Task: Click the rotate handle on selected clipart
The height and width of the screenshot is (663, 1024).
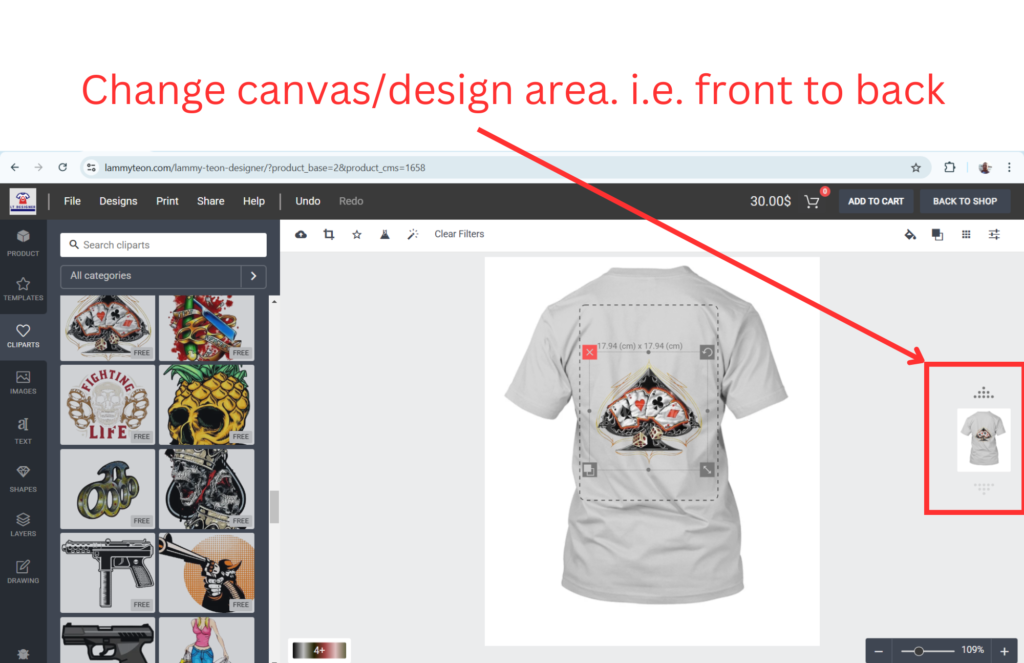Action: click(x=707, y=352)
